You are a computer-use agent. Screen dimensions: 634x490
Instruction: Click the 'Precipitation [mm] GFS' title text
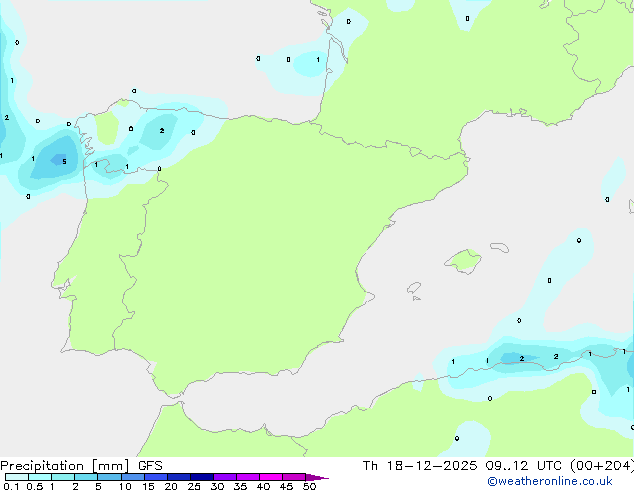81,466
